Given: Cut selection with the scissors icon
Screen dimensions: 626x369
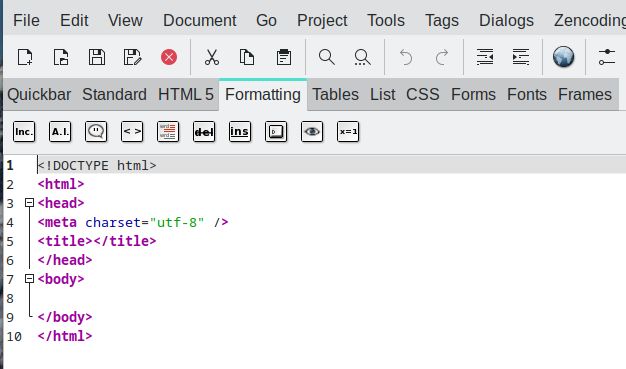Looking at the screenshot, I should coord(212,57).
